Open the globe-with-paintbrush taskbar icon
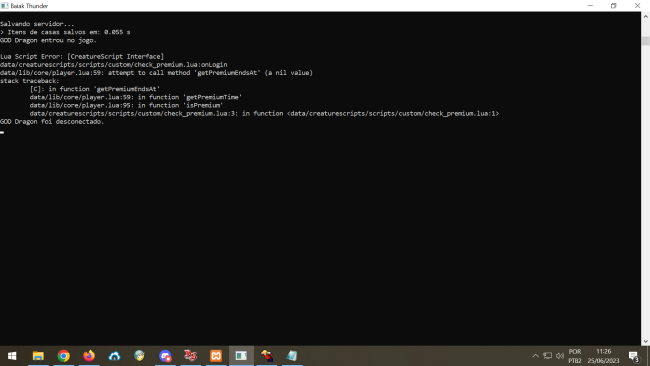 click(140, 356)
